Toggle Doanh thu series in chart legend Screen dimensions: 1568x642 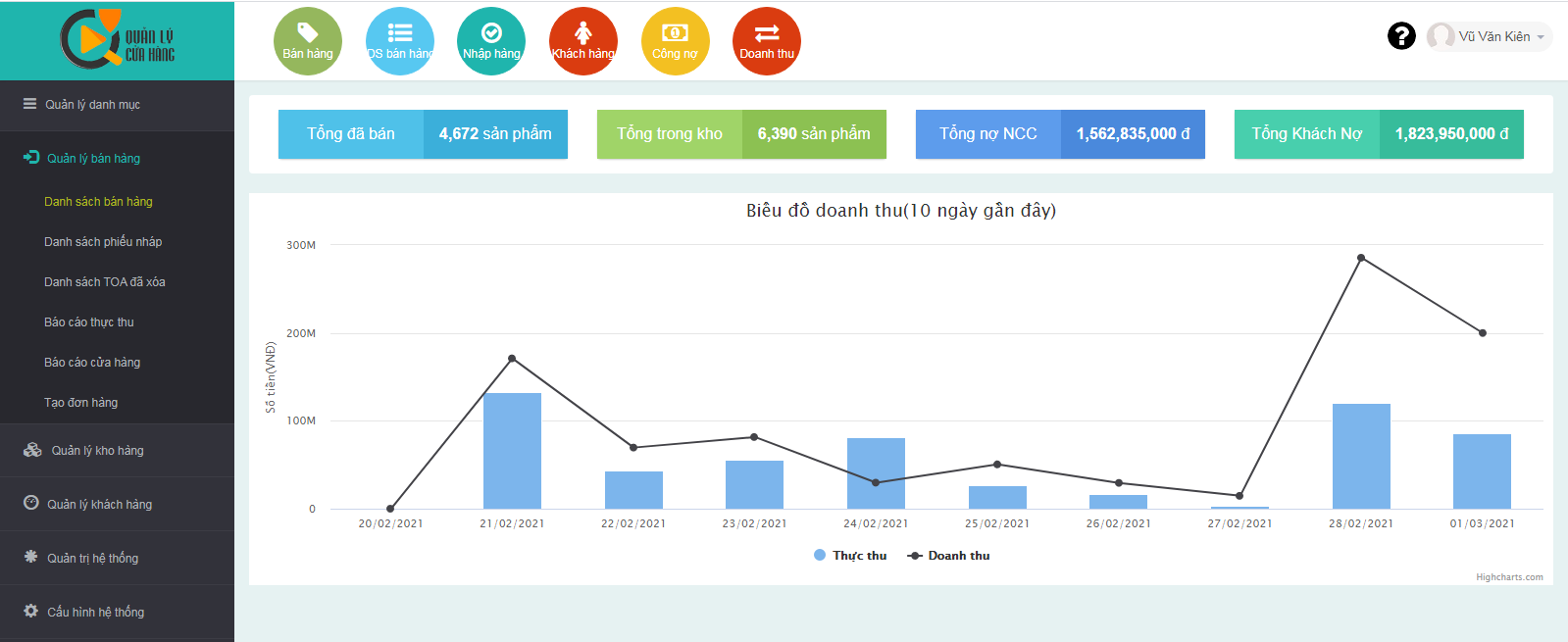(949, 556)
